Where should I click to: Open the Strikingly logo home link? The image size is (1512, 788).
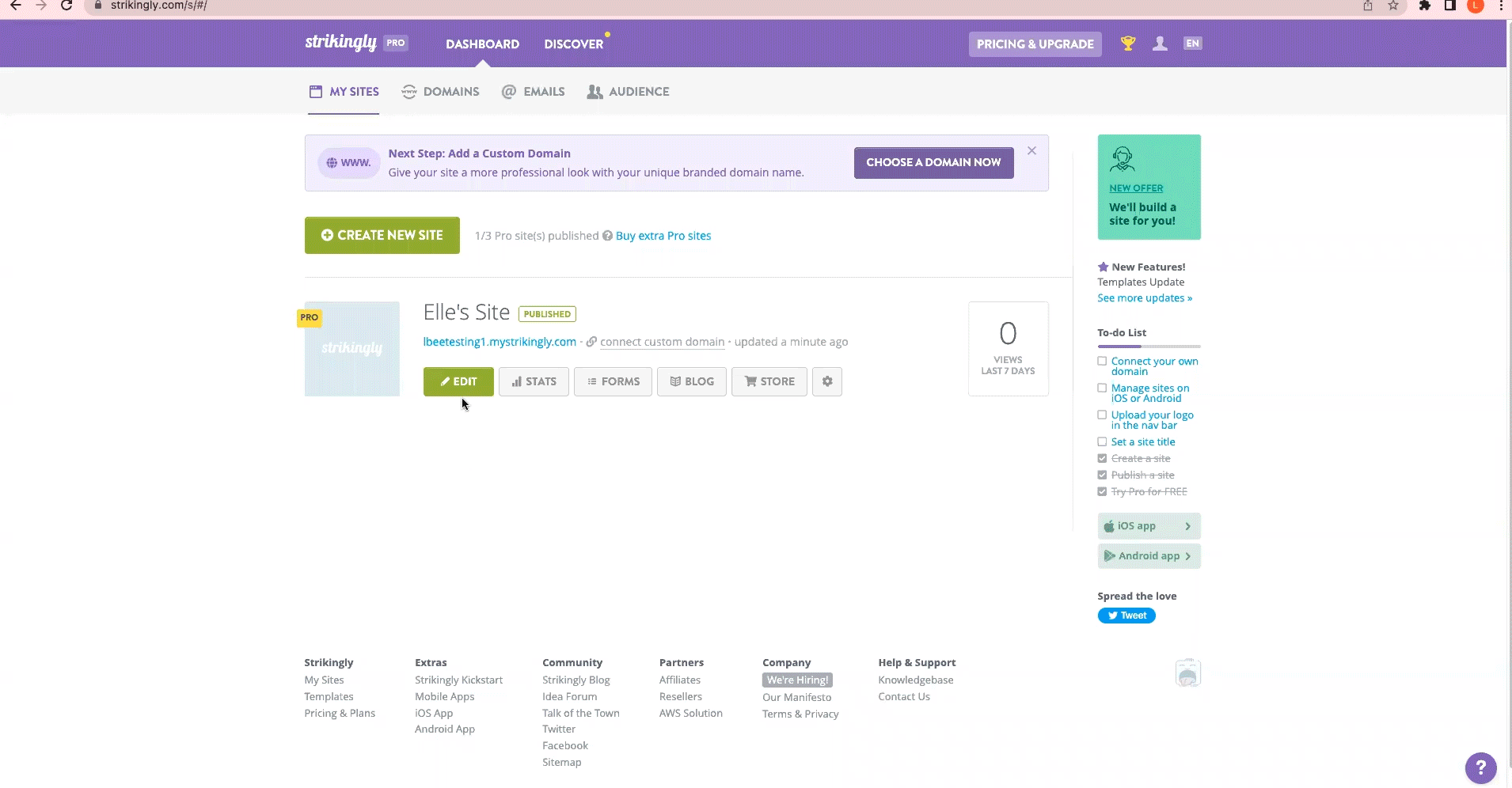[341, 43]
